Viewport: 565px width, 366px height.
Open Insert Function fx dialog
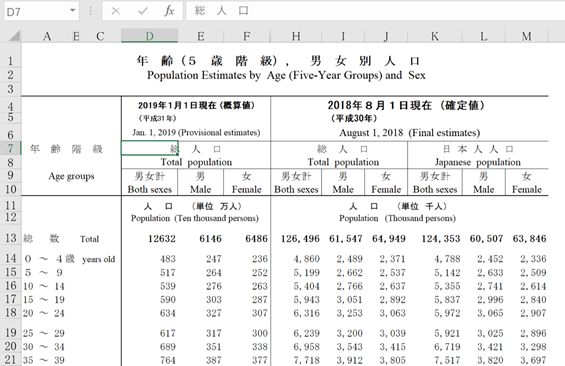169,11
